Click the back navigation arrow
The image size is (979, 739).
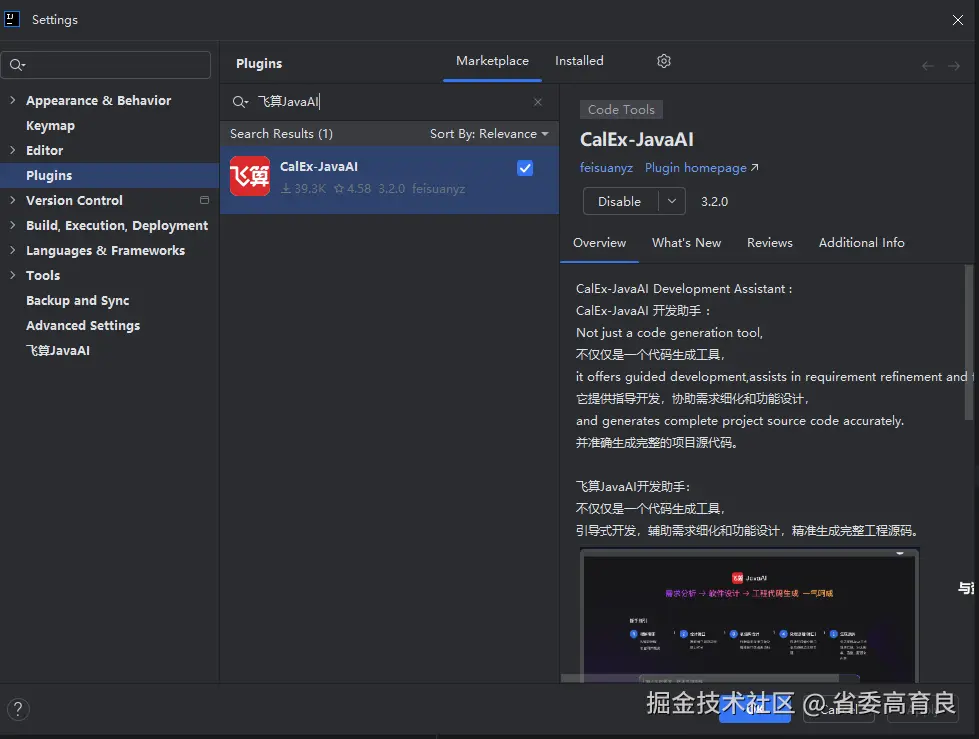click(928, 66)
